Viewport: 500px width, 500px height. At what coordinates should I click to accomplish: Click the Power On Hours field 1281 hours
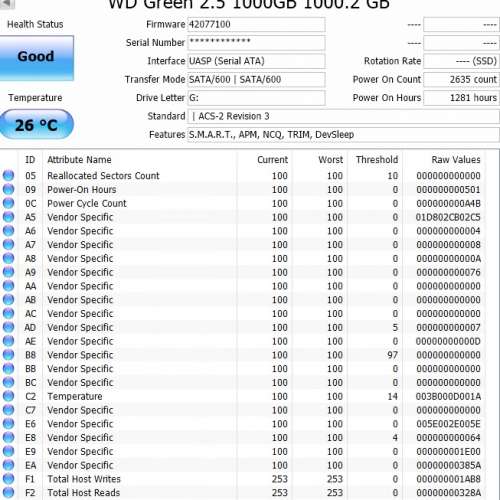[x=461, y=98]
